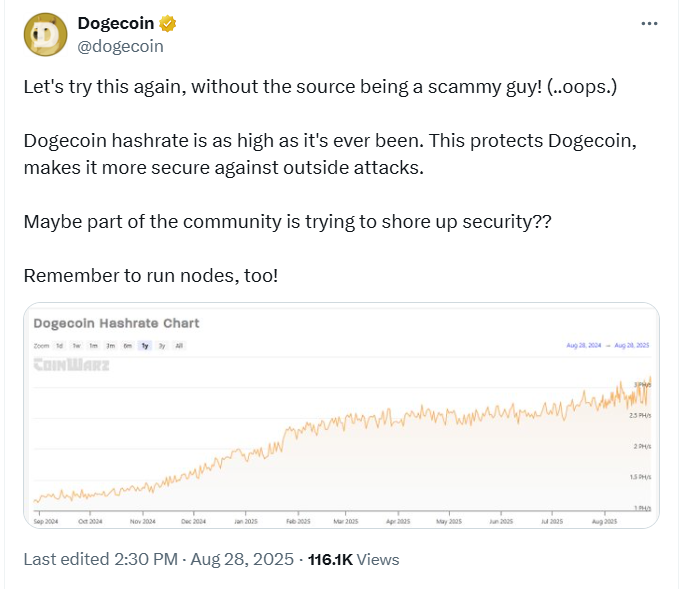This screenshot has height=589, width=682.
Task: Open the @dogecoin handle link
Action: [121, 45]
